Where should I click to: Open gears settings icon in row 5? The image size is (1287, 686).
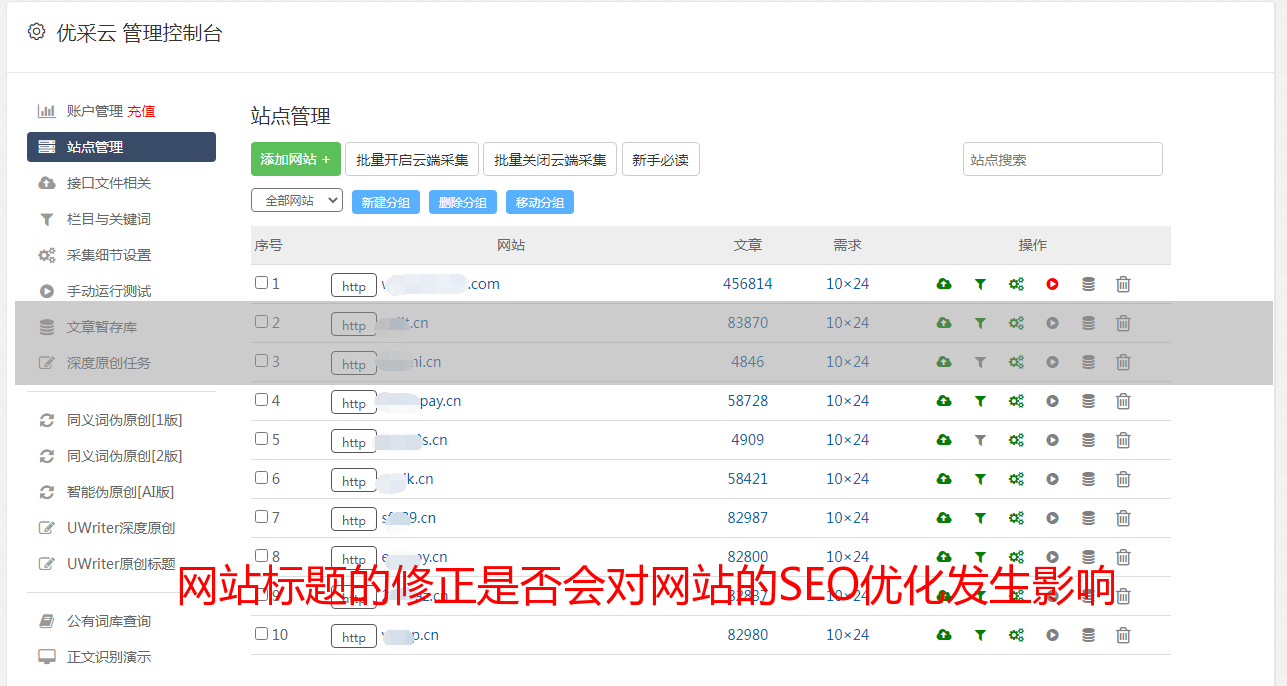[1016, 440]
